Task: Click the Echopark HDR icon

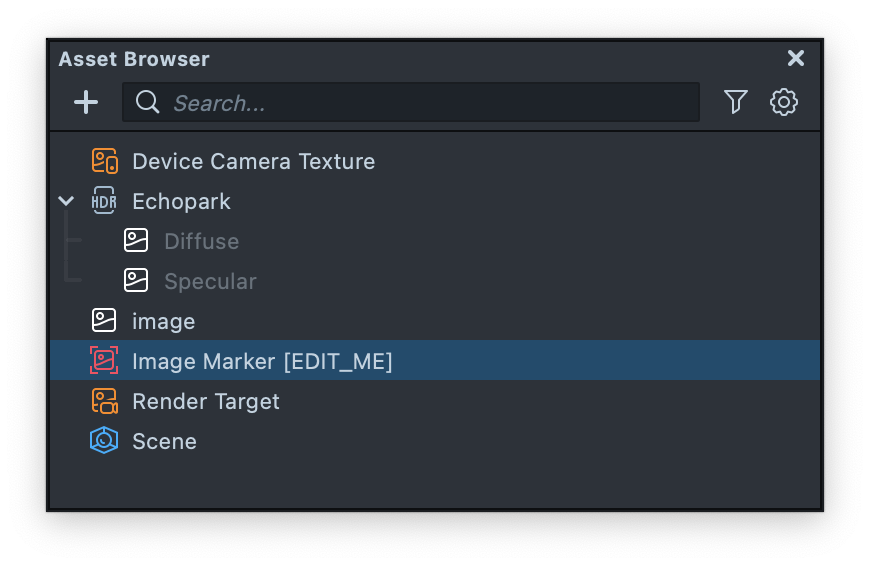Action: click(x=104, y=201)
